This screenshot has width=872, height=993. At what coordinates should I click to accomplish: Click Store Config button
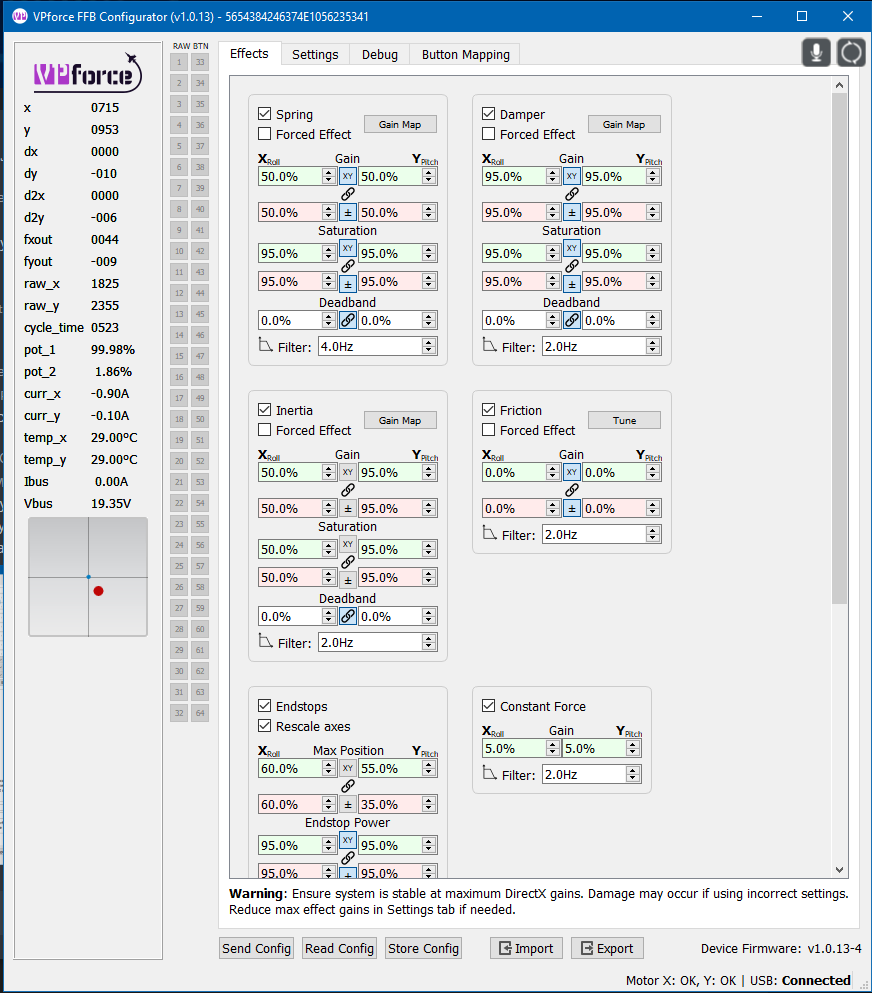(x=423, y=948)
